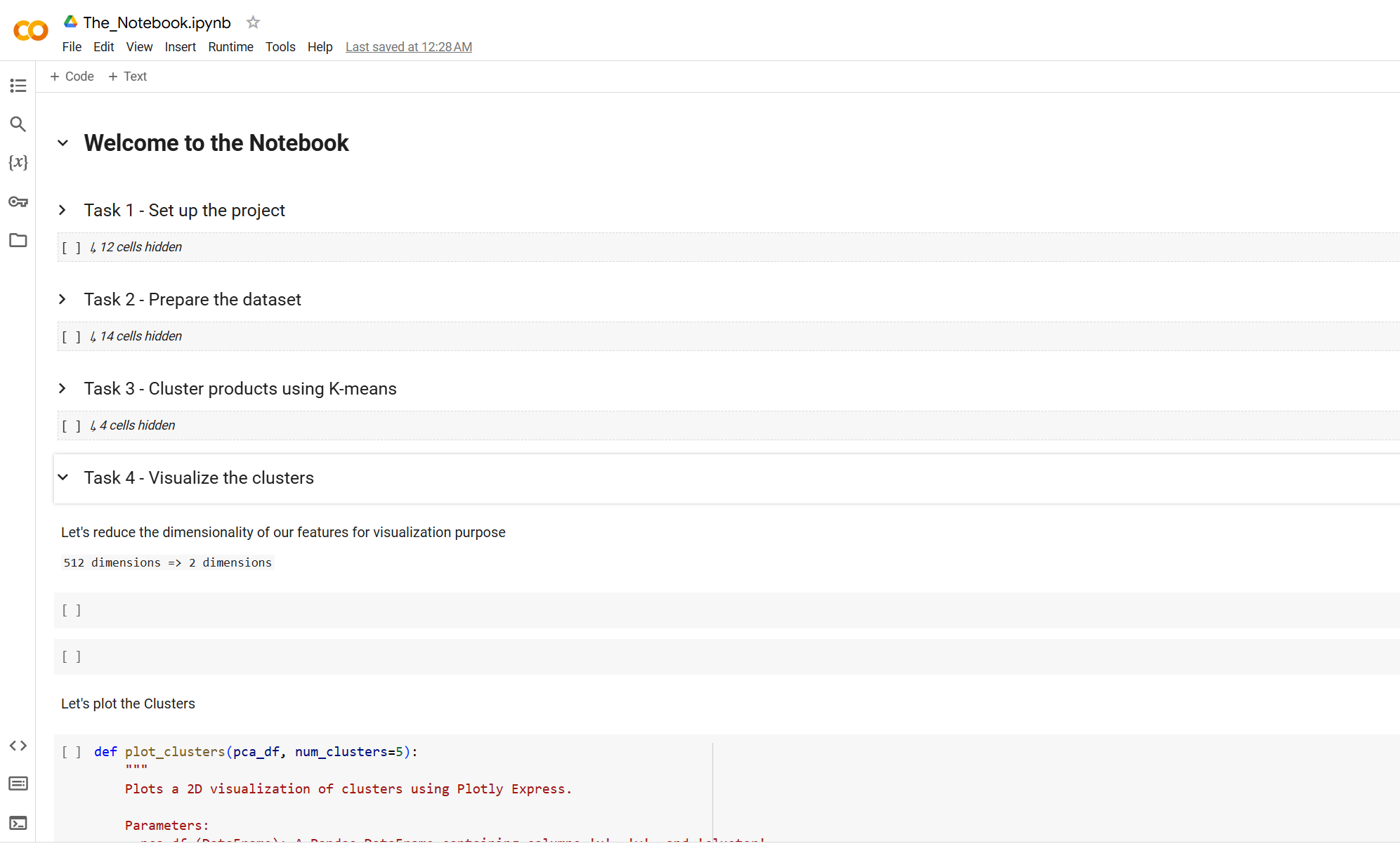Viewport: 1400px width, 865px height.
Task: Run the hidden cells under Task 1
Action: coord(72,248)
